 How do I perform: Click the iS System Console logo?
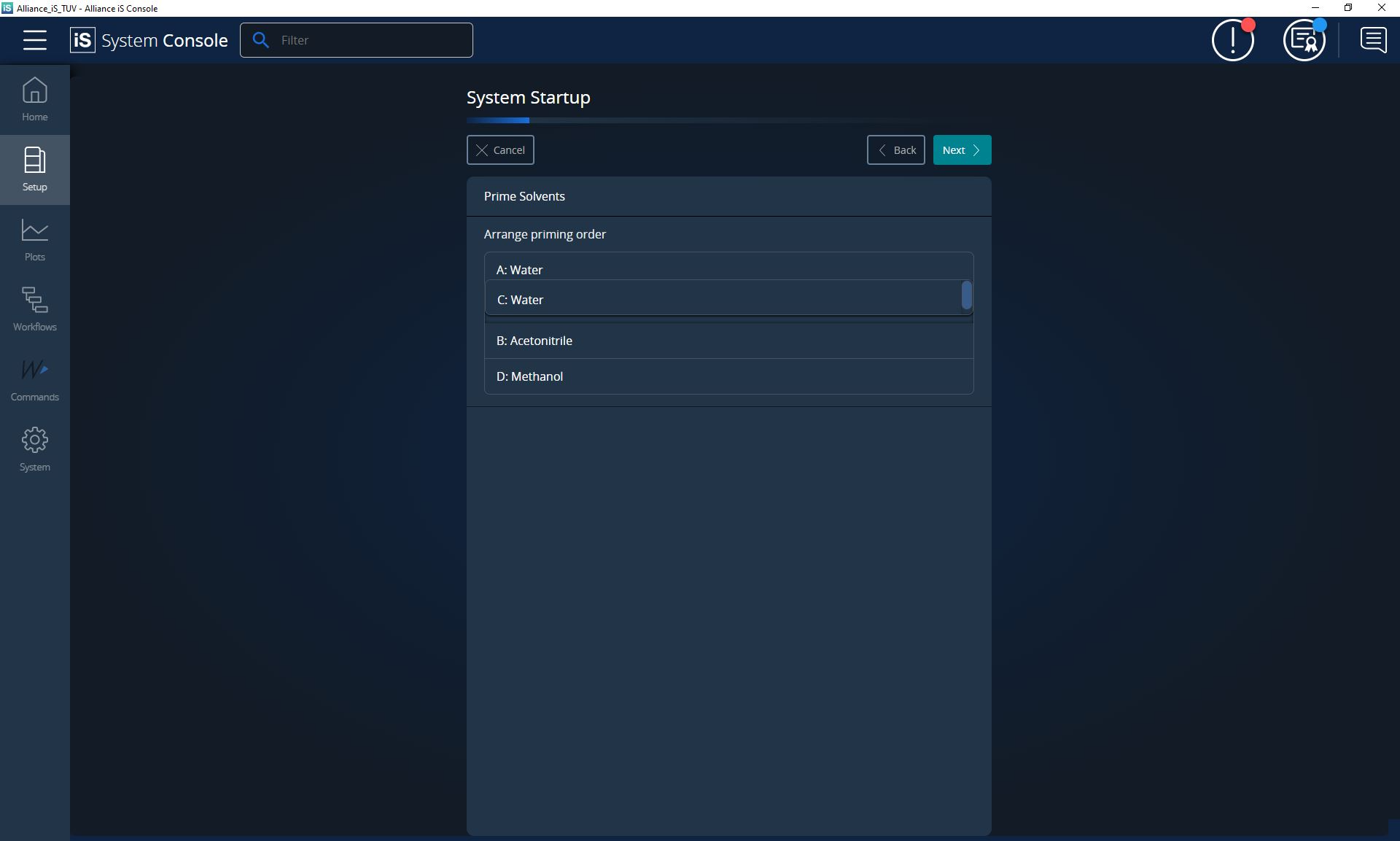(149, 40)
